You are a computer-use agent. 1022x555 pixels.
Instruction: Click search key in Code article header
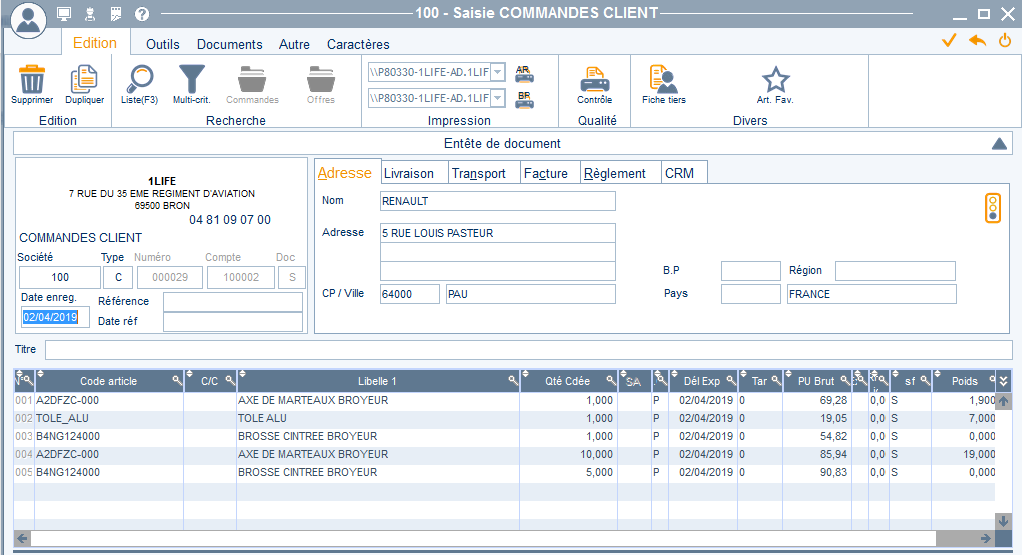(177, 380)
